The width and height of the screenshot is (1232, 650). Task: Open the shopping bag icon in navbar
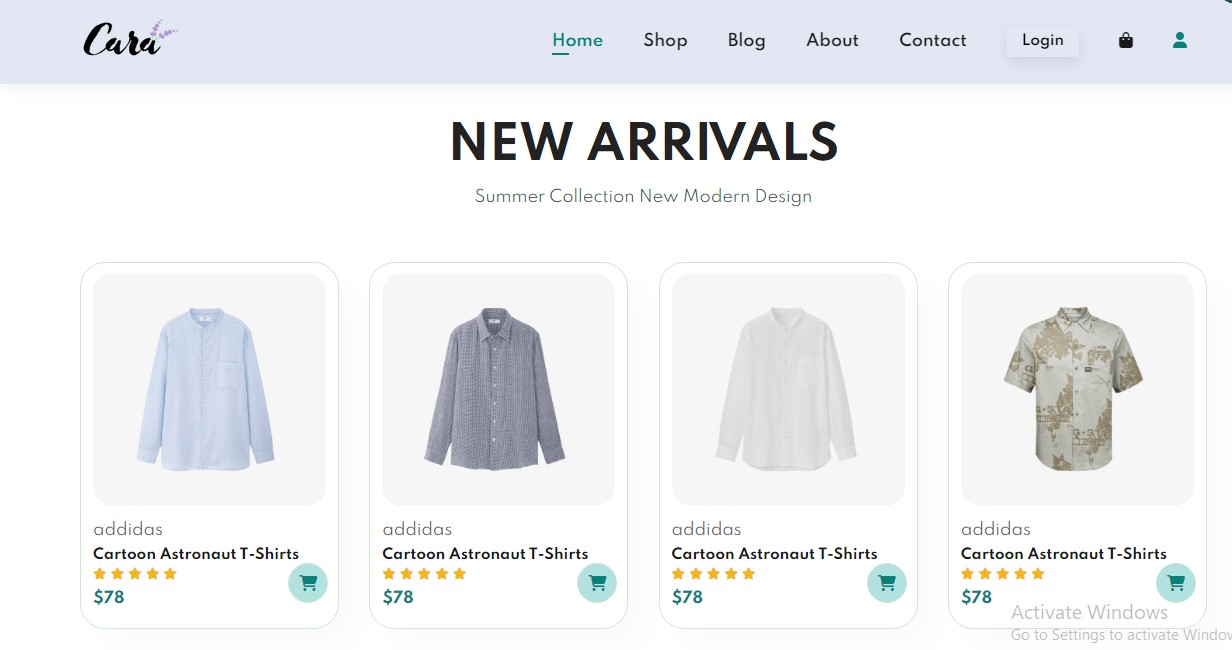(x=1126, y=41)
